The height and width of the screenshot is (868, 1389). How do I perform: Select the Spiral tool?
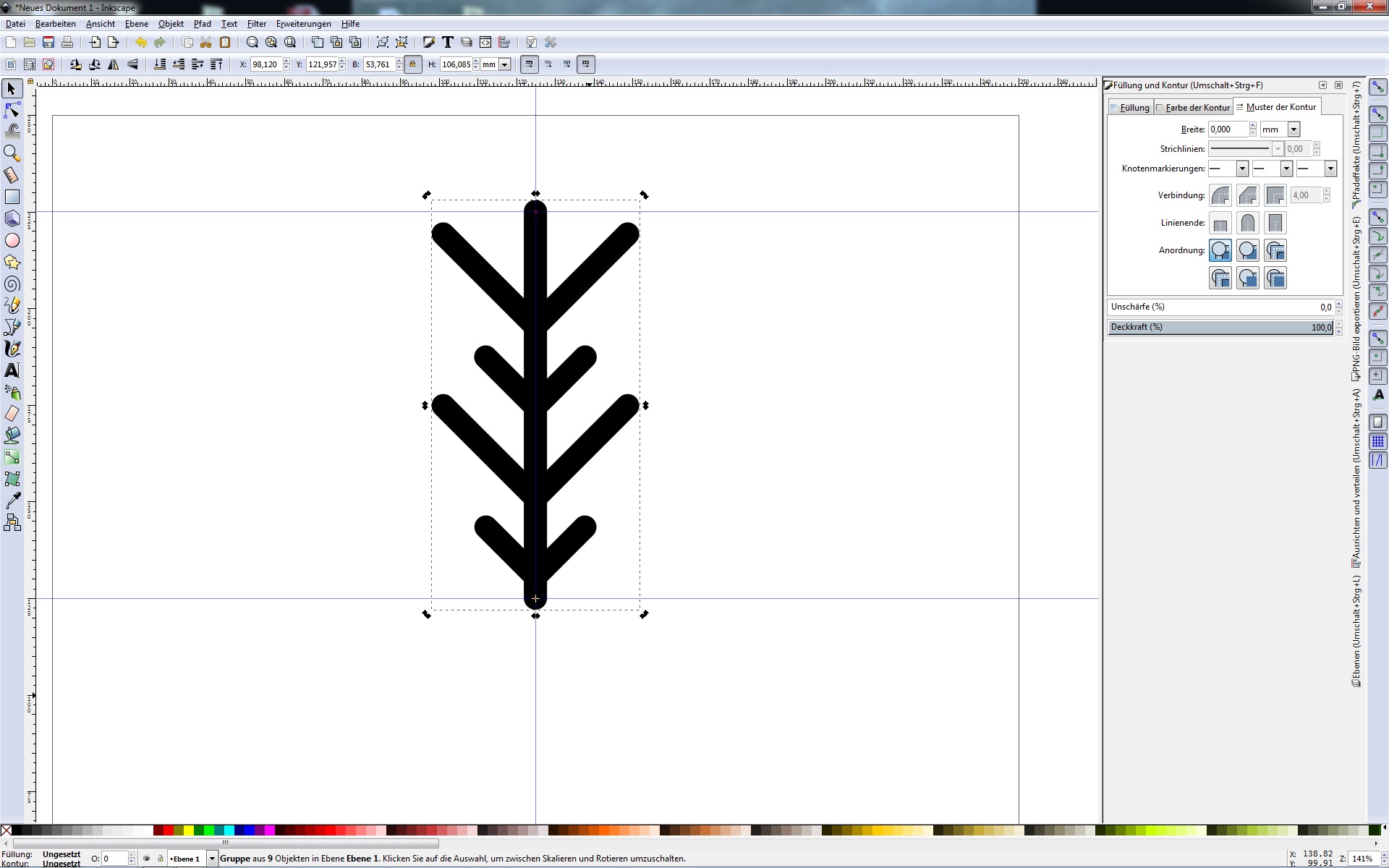12,284
